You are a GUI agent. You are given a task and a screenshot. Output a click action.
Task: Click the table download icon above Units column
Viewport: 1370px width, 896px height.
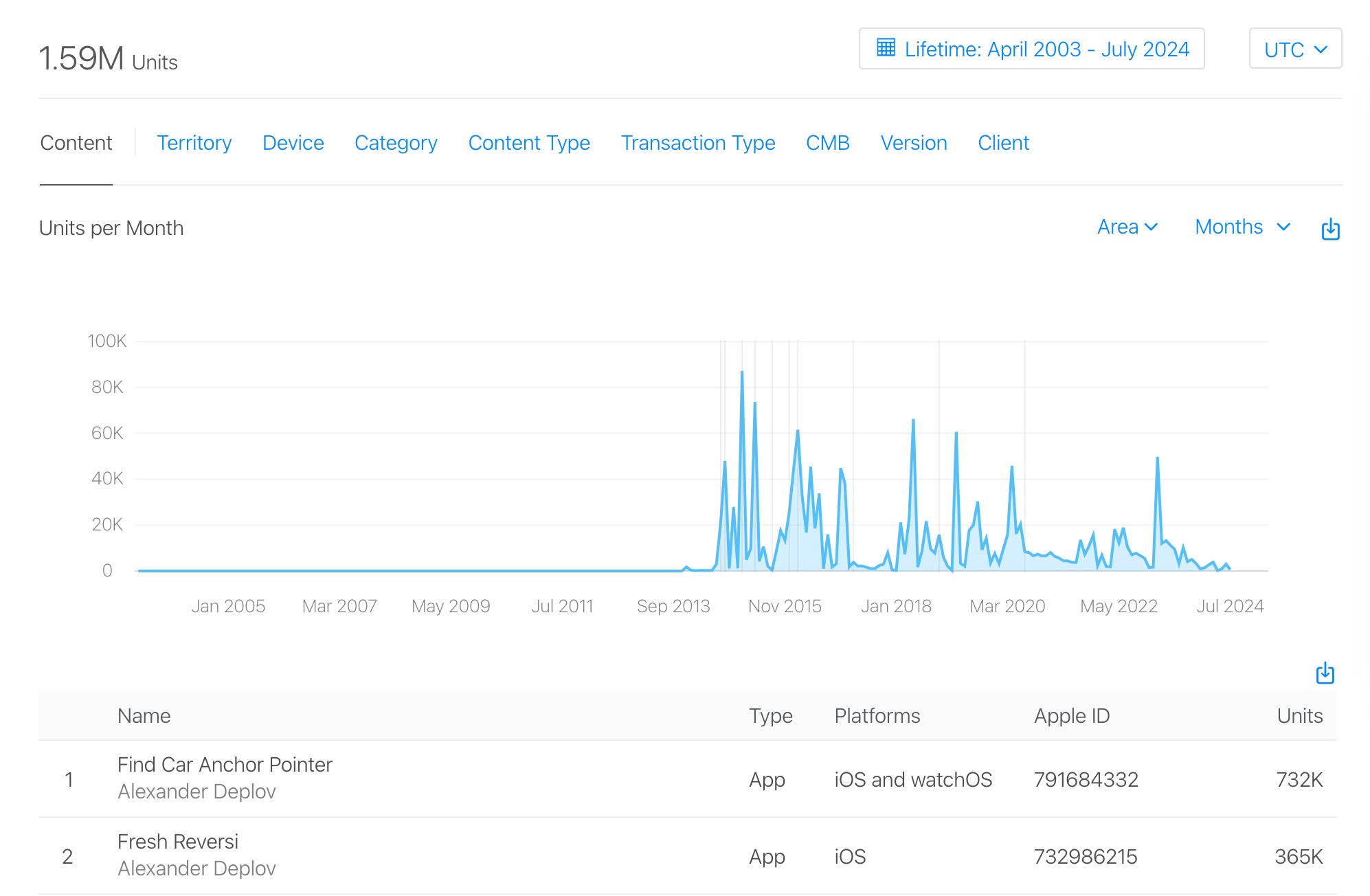pyautogui.click(x=1325, y=673)
